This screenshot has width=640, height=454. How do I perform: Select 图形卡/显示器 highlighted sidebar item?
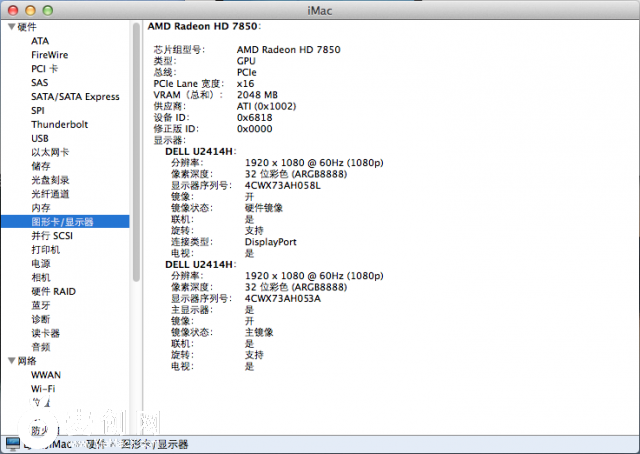tap(62, 221)
